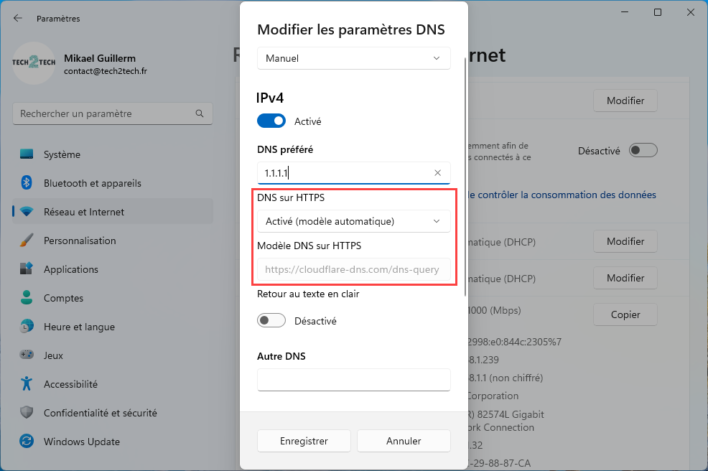Select the Comptes person icon
Viewport: 708px width, 471px height.
click(26, 298)
